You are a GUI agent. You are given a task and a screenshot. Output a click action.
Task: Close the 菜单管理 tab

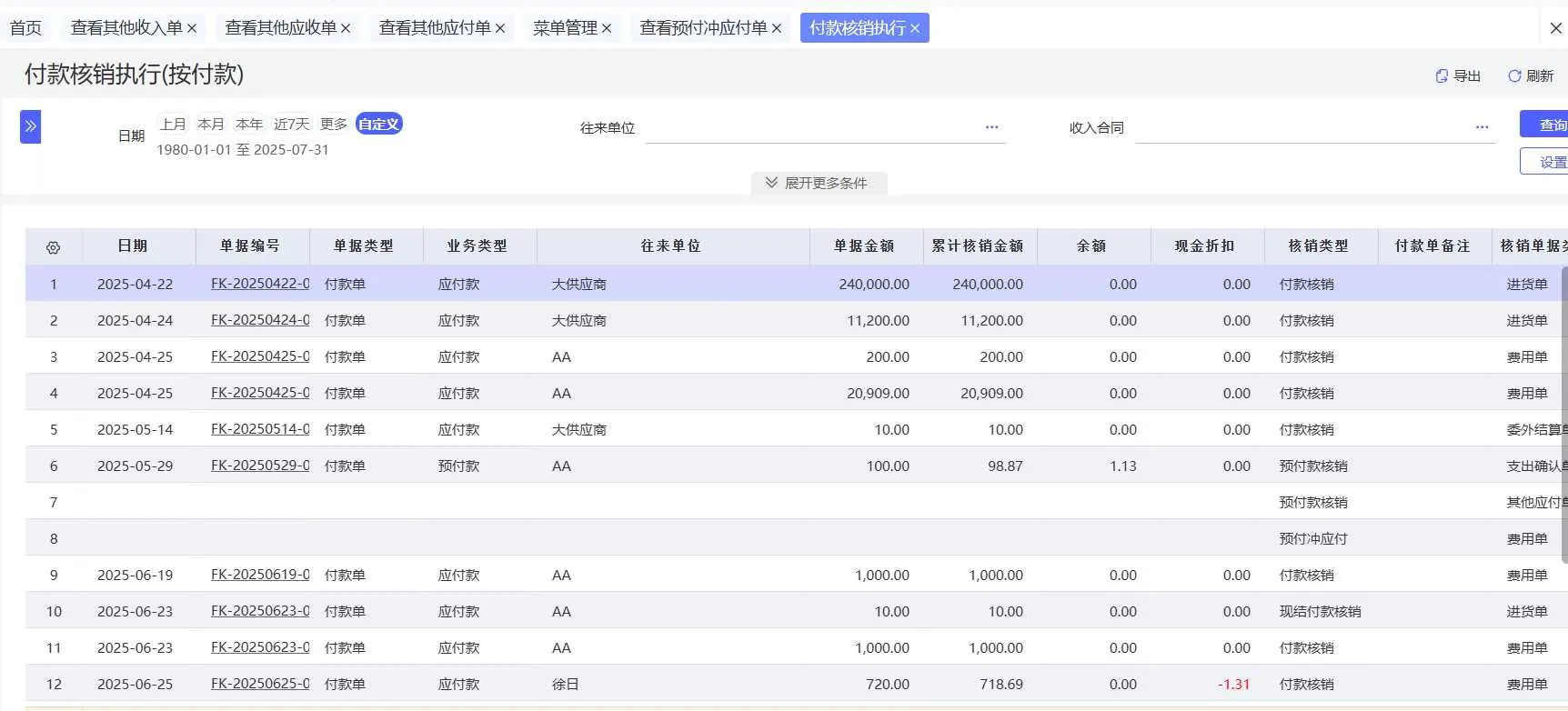pos(607,28)
